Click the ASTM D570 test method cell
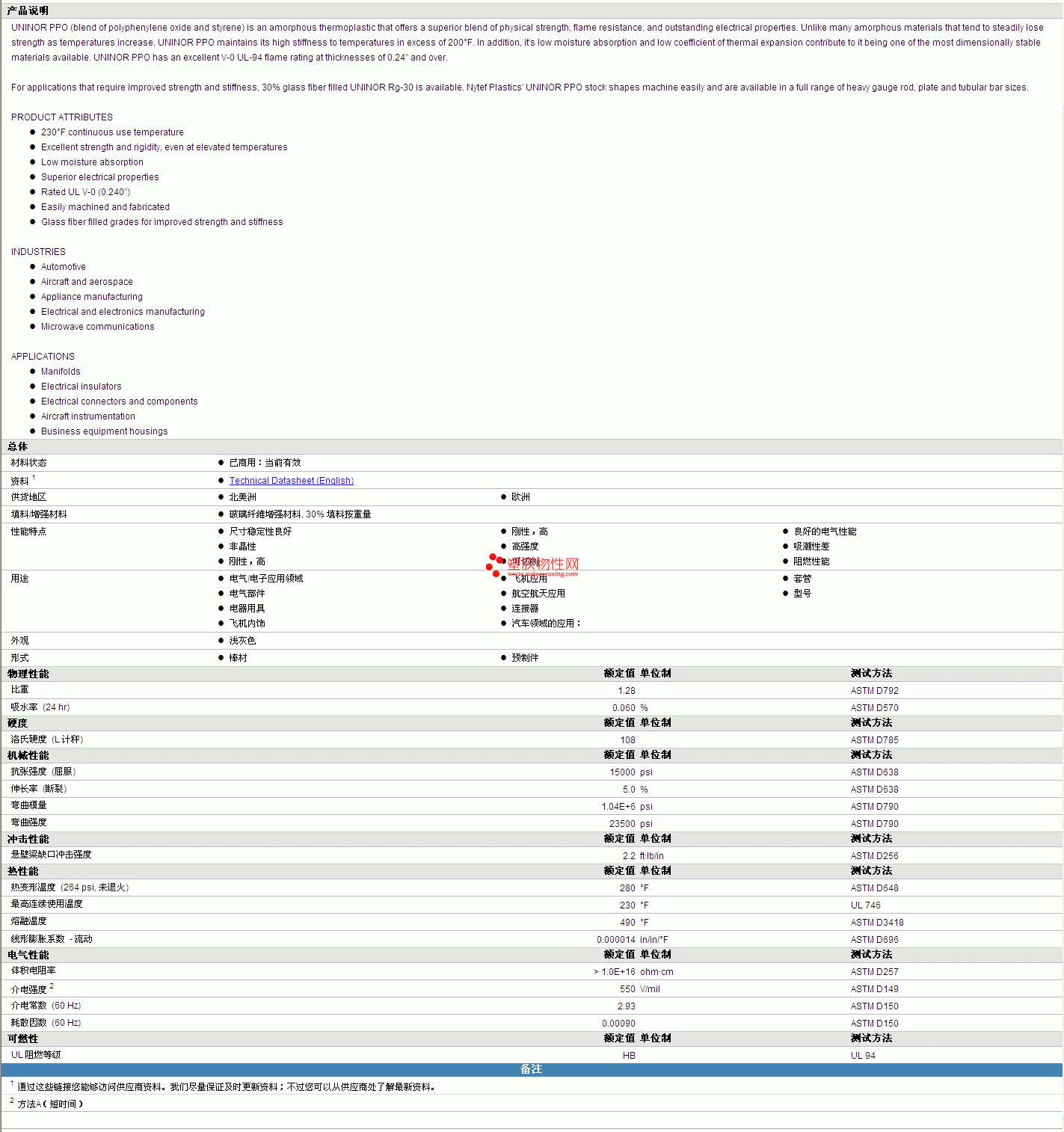Screen dimensions: 1064x1132 [x=875, y=708]
